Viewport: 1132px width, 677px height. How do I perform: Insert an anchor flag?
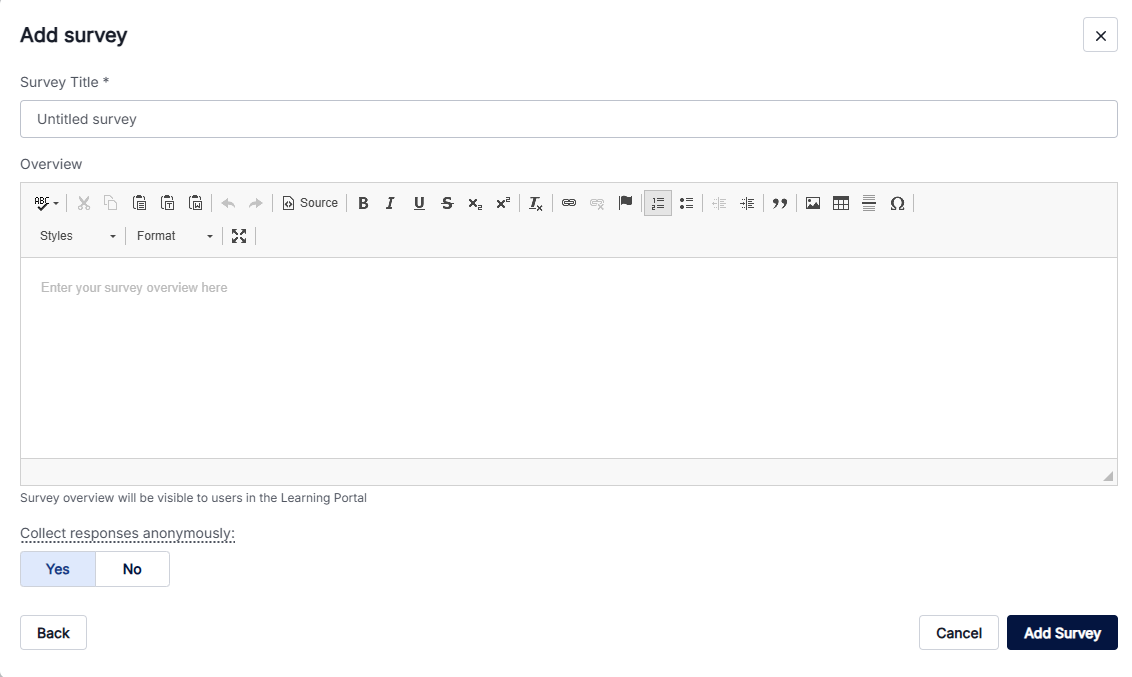pos(625,204)
